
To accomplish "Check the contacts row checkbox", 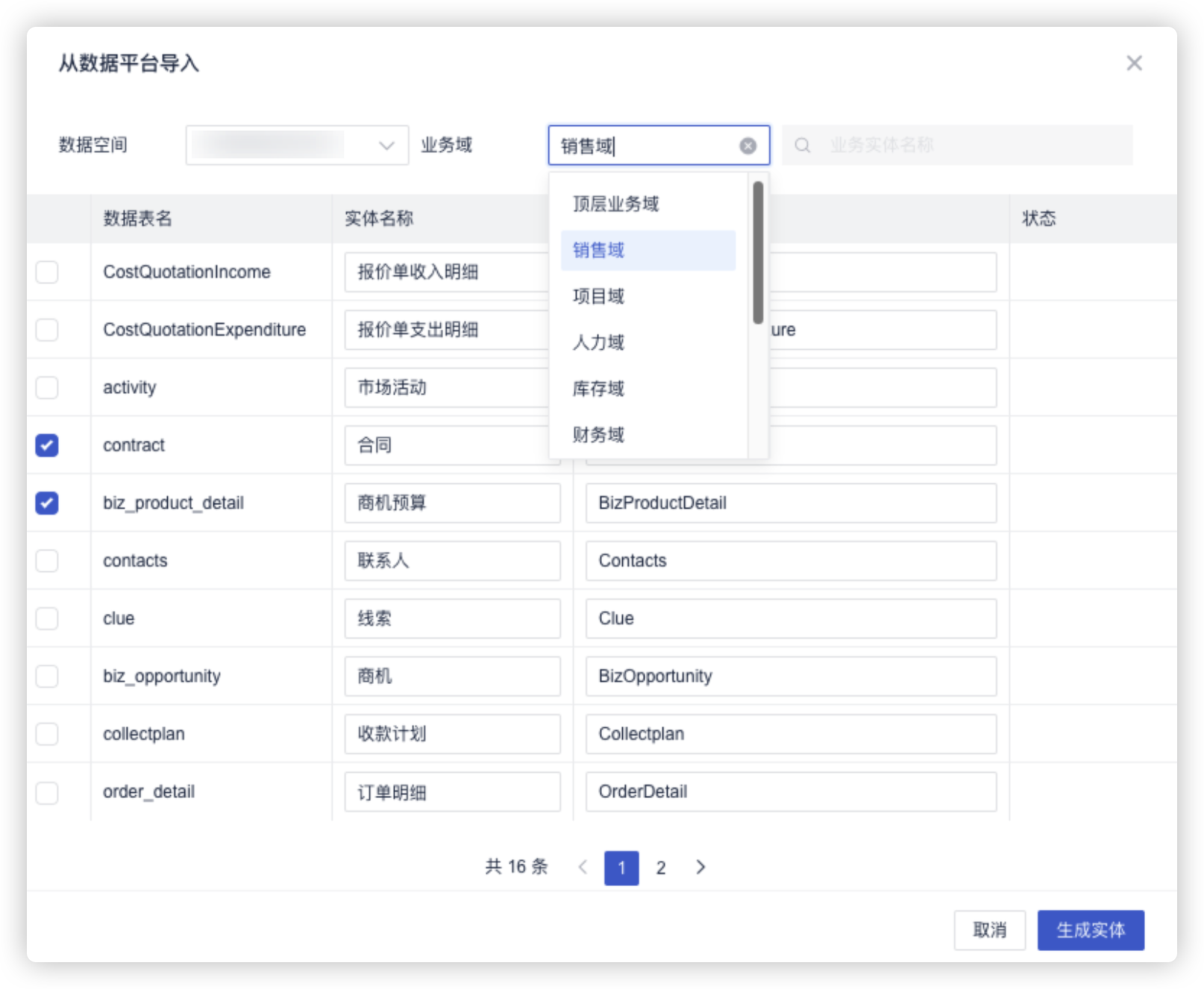I will [x=47, y=561].
